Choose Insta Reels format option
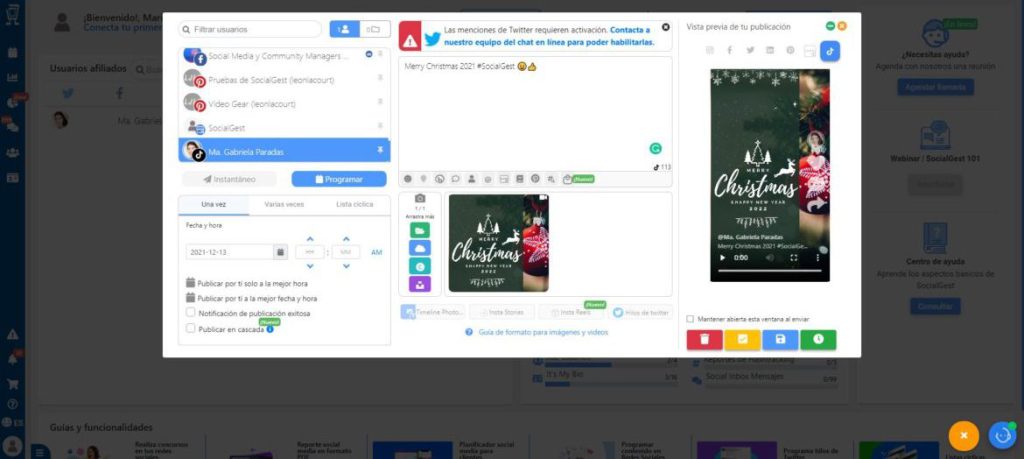Screen dimensions: 1024x459 point(571,313)
